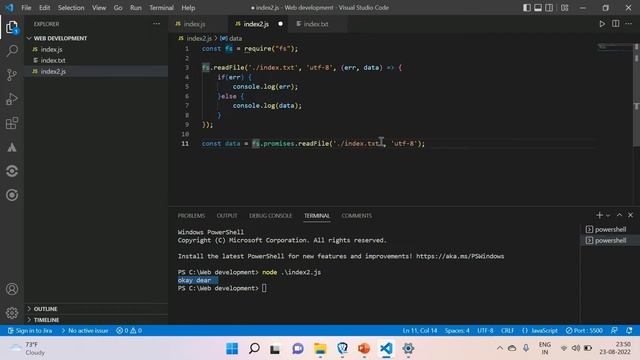Toggle the primary side bar layout icon

click(527, 8)
